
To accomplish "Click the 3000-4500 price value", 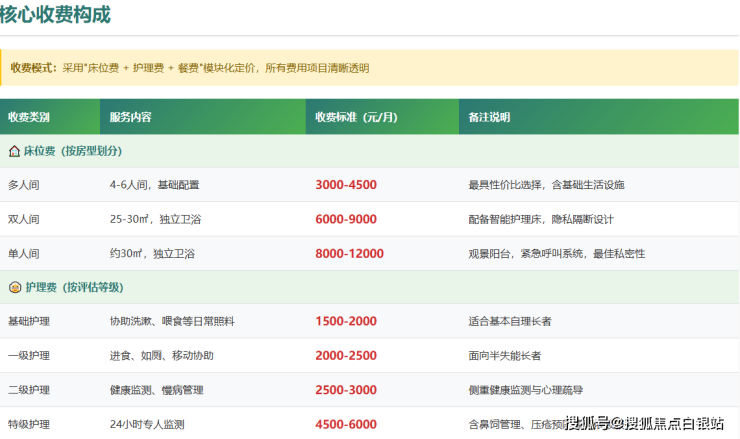I will tap(345, 185).
